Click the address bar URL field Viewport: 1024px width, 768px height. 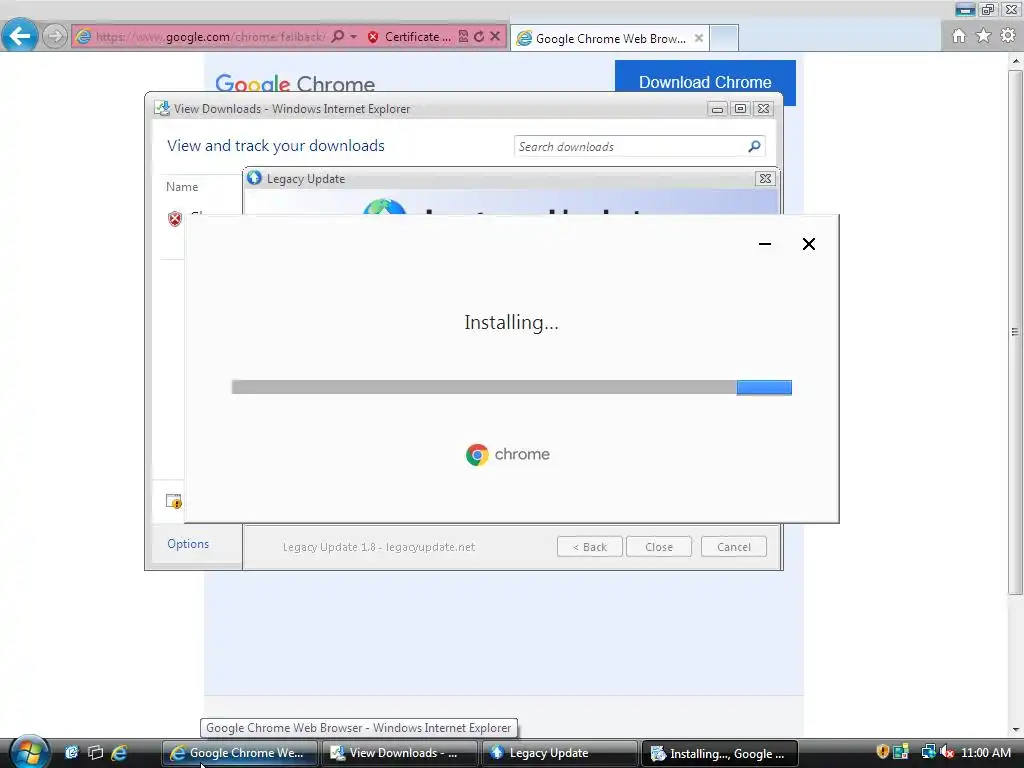pos(210,37)
